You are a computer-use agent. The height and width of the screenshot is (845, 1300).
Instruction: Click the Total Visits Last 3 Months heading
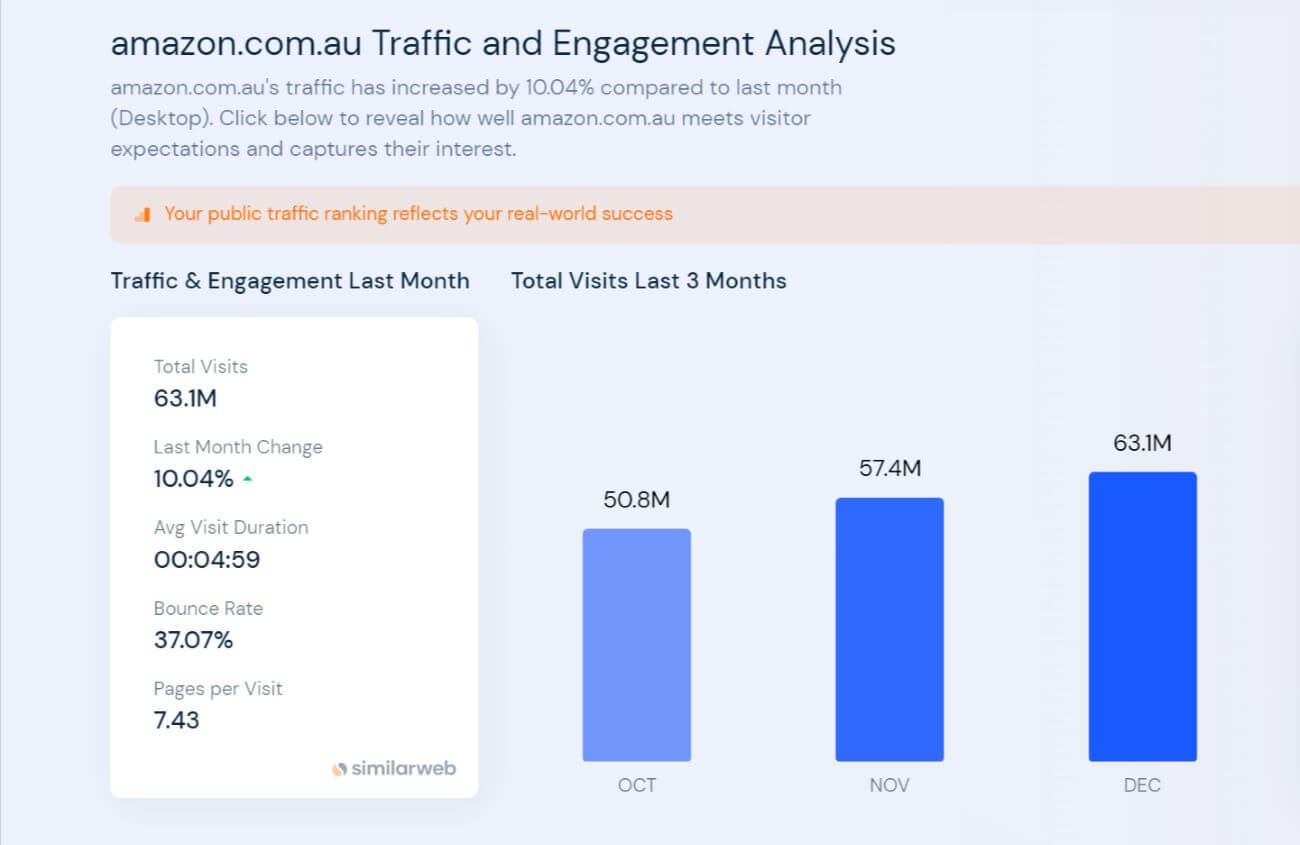(x=649, y=281)
